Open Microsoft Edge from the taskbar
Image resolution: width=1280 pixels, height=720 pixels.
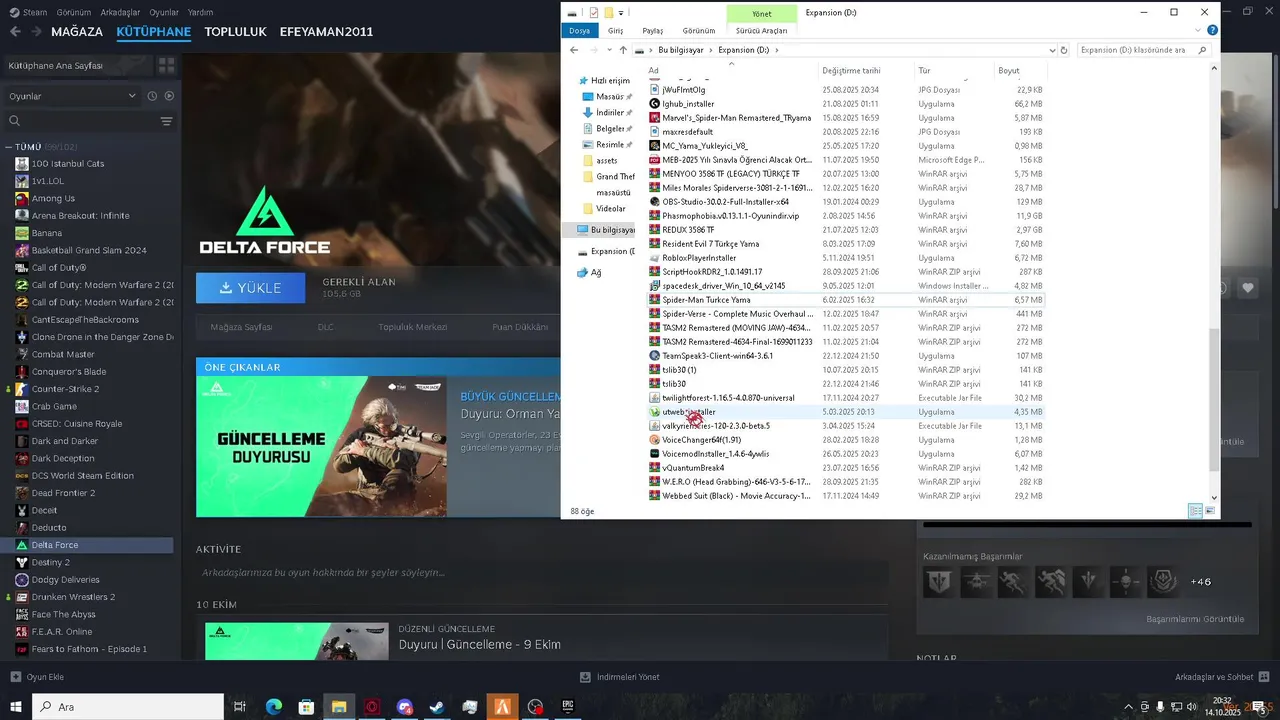[274, 706]
